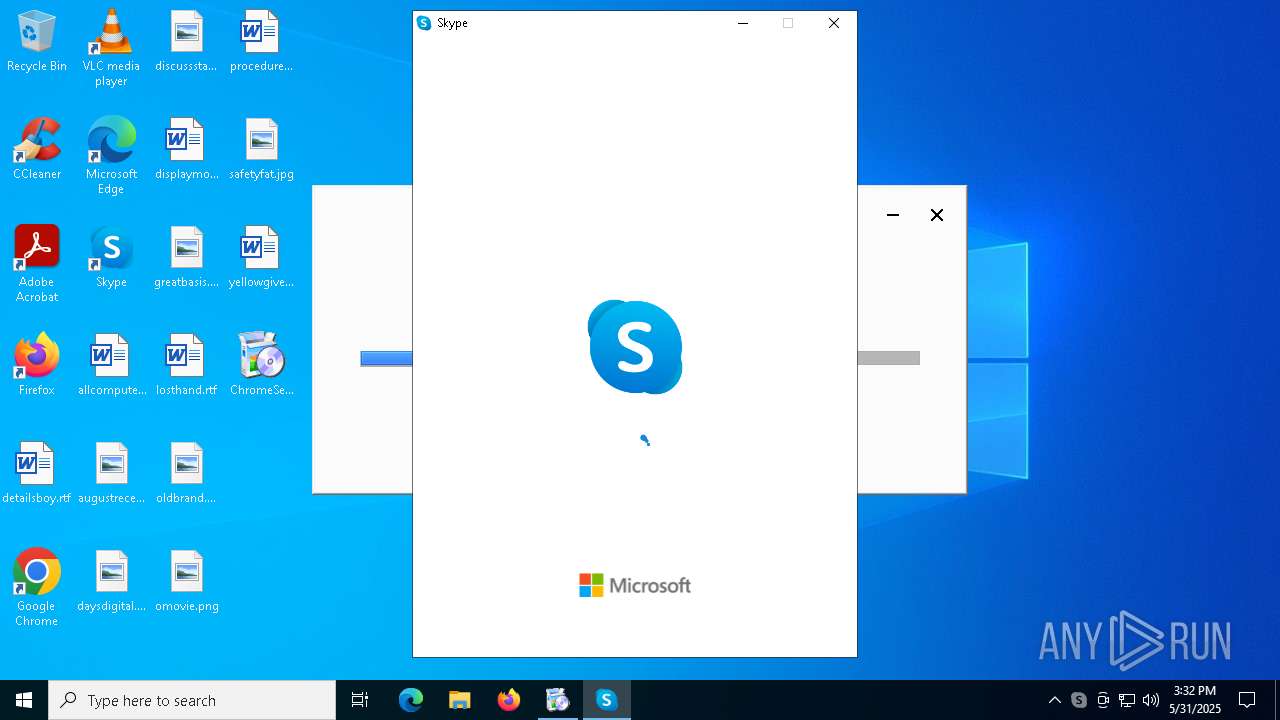The width and height of the screenshot is (1280, 720).
Task: Open Firefox from the taskbar
Action: [509, 700]
